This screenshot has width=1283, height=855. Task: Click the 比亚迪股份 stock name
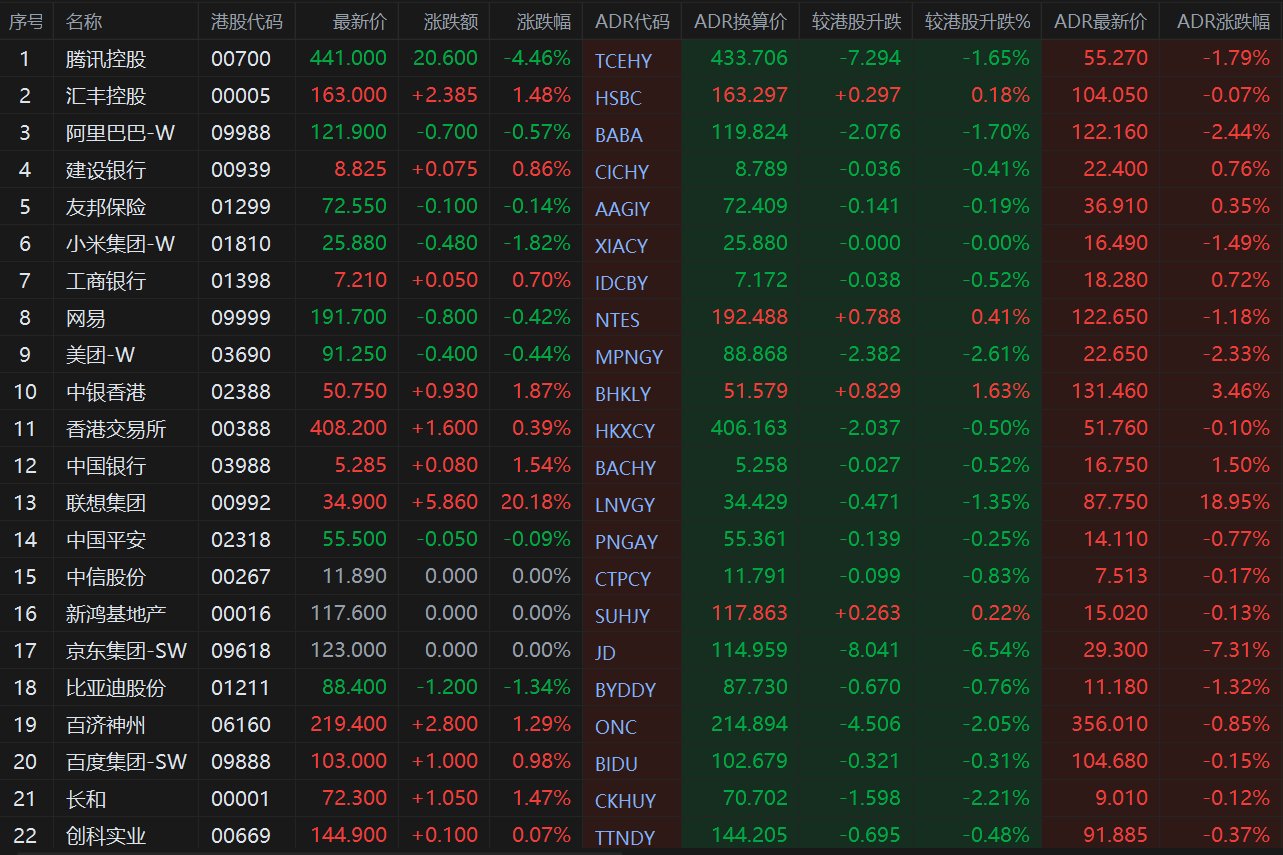pyautogui.click(x=116, y=688)
